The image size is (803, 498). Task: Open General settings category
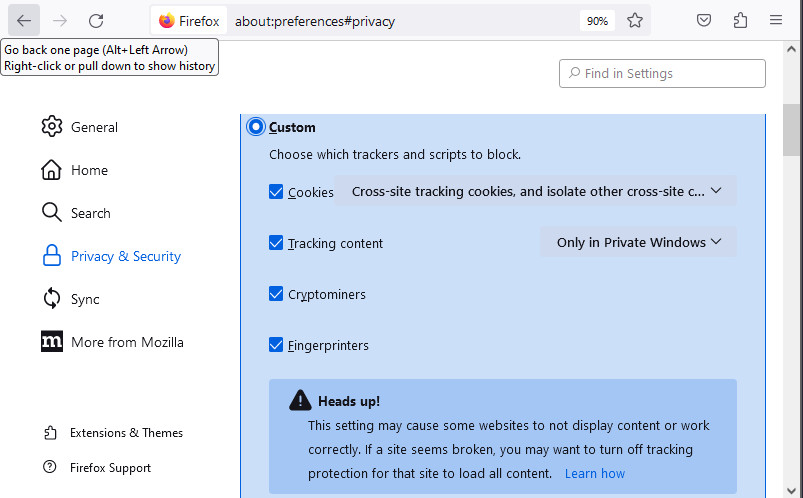[94, 127]
